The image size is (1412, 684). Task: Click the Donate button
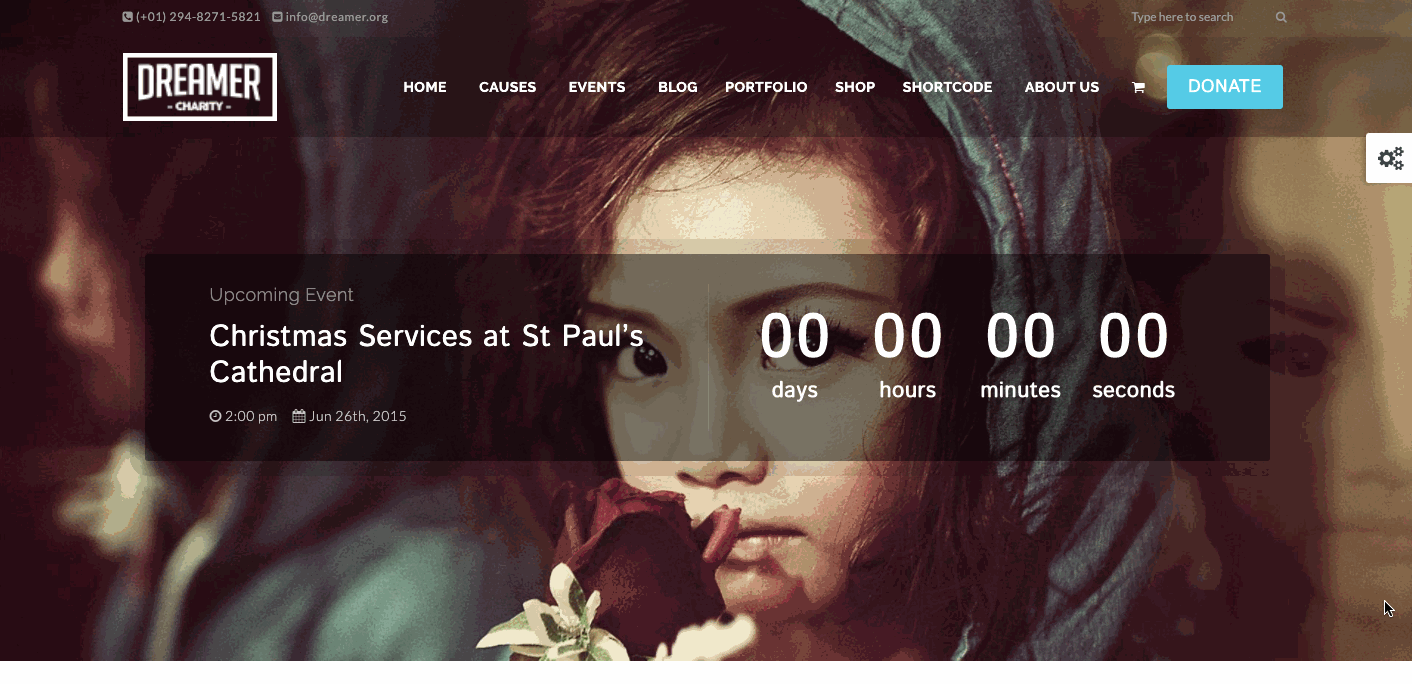coord(1225,87)
